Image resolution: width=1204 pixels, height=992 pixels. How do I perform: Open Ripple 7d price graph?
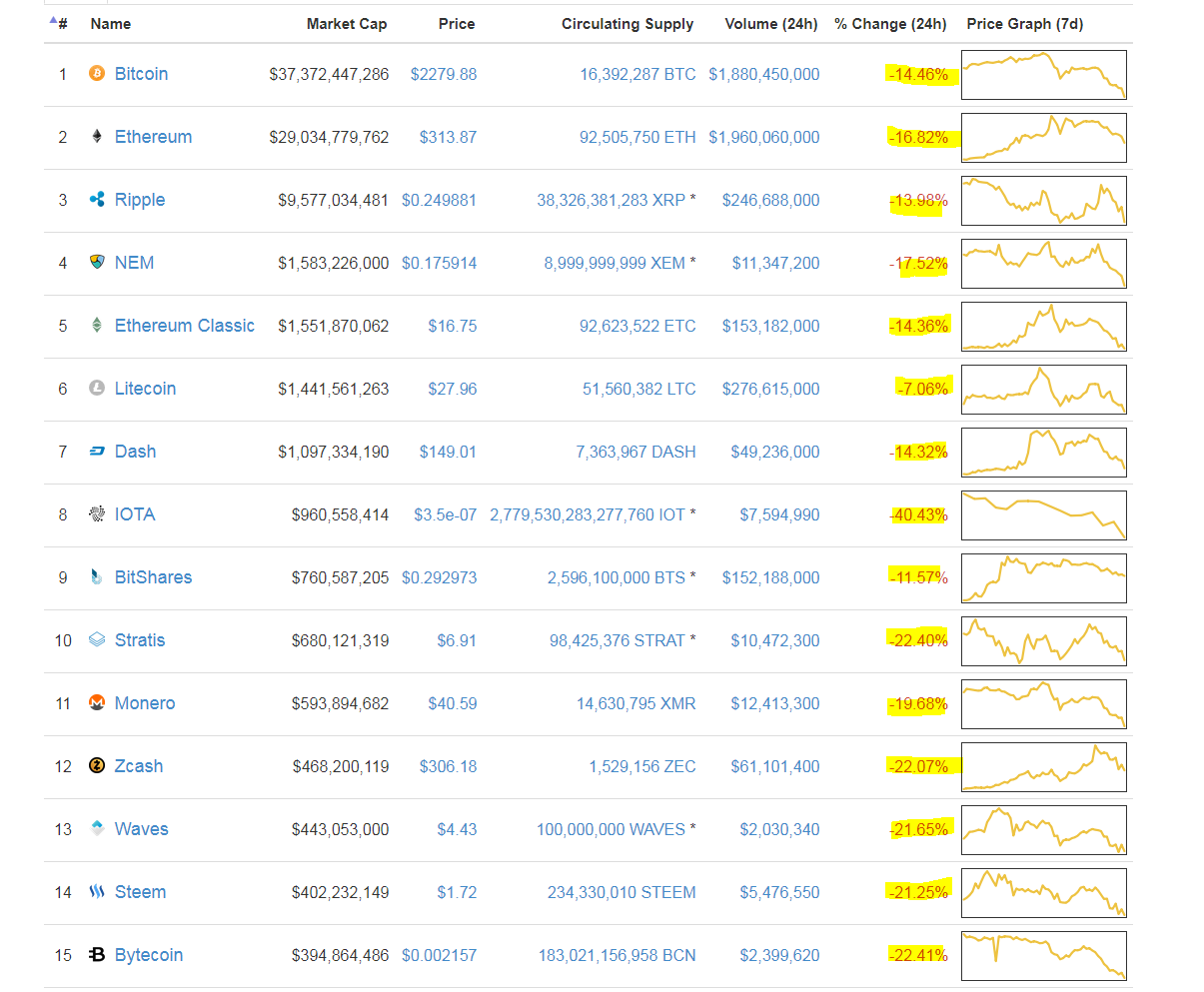coord(1043,201)
